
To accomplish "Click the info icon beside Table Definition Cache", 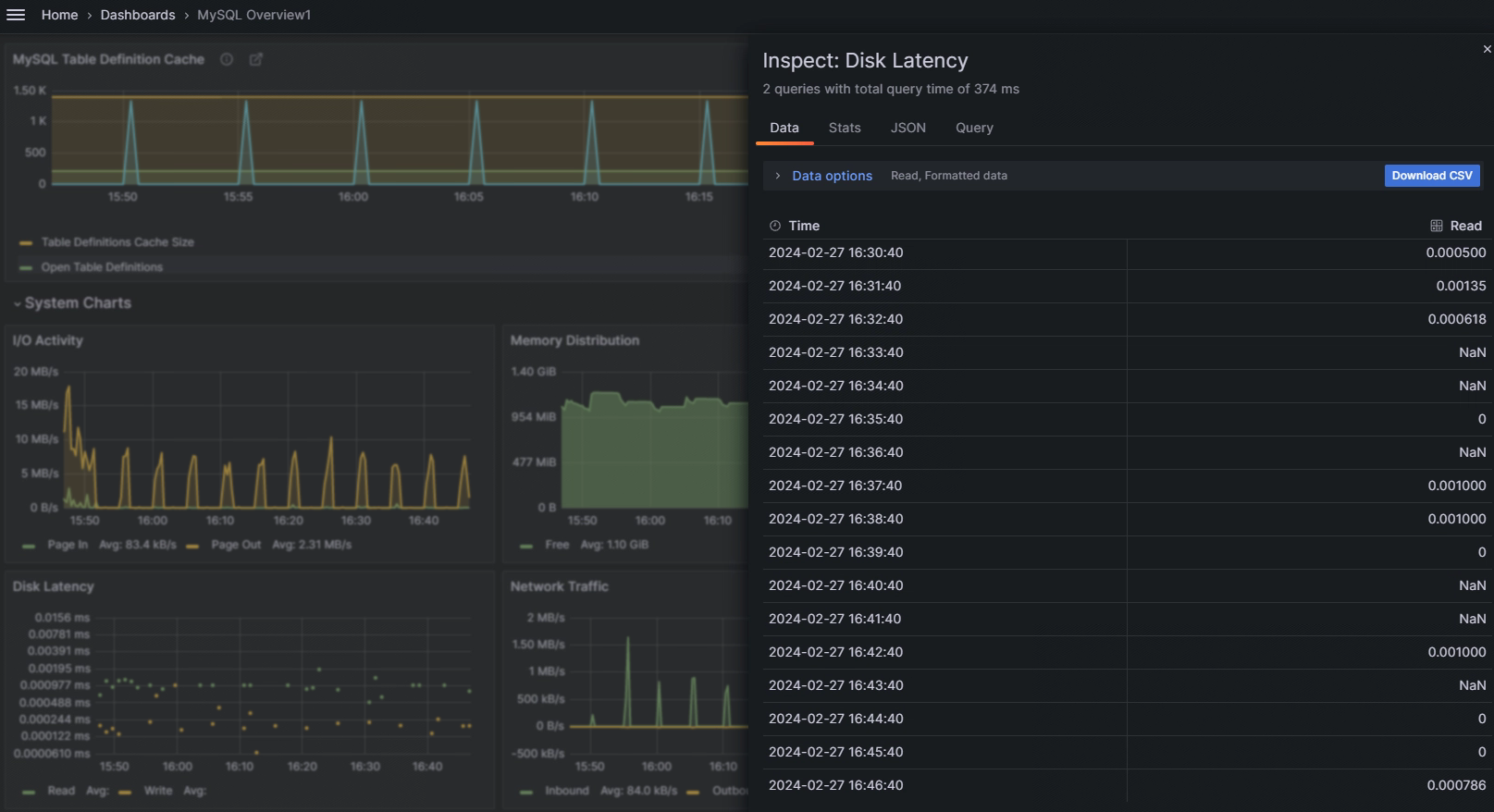I will 227,59.
